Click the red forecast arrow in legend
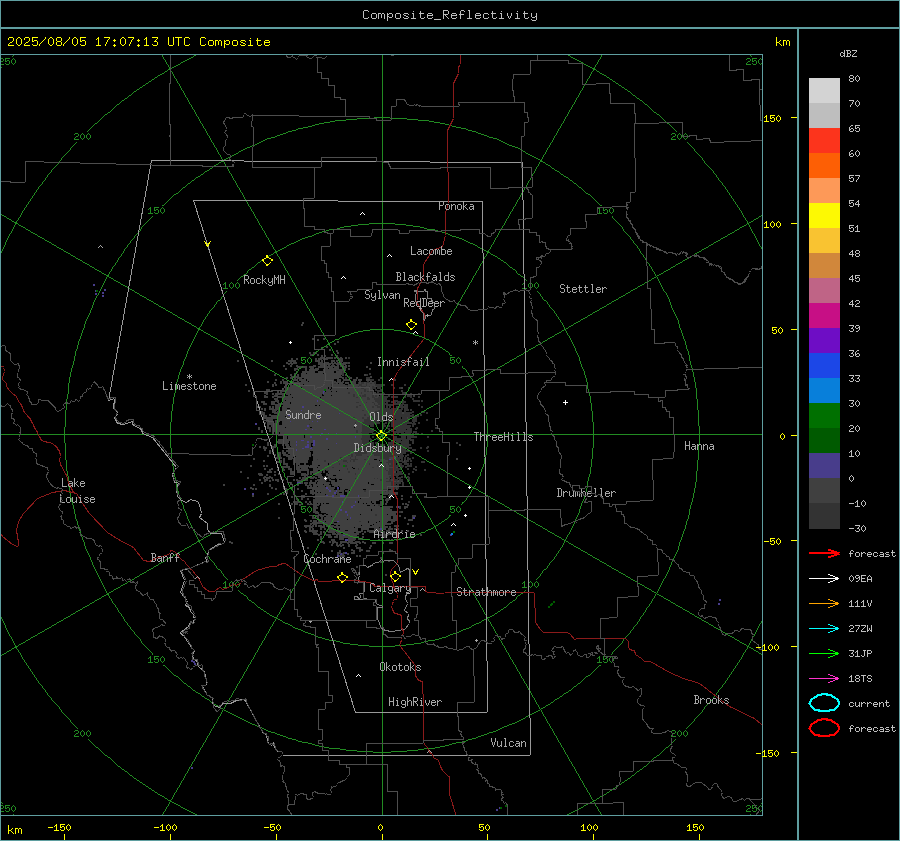The image size is (900, 841). (x=824, y=553)
